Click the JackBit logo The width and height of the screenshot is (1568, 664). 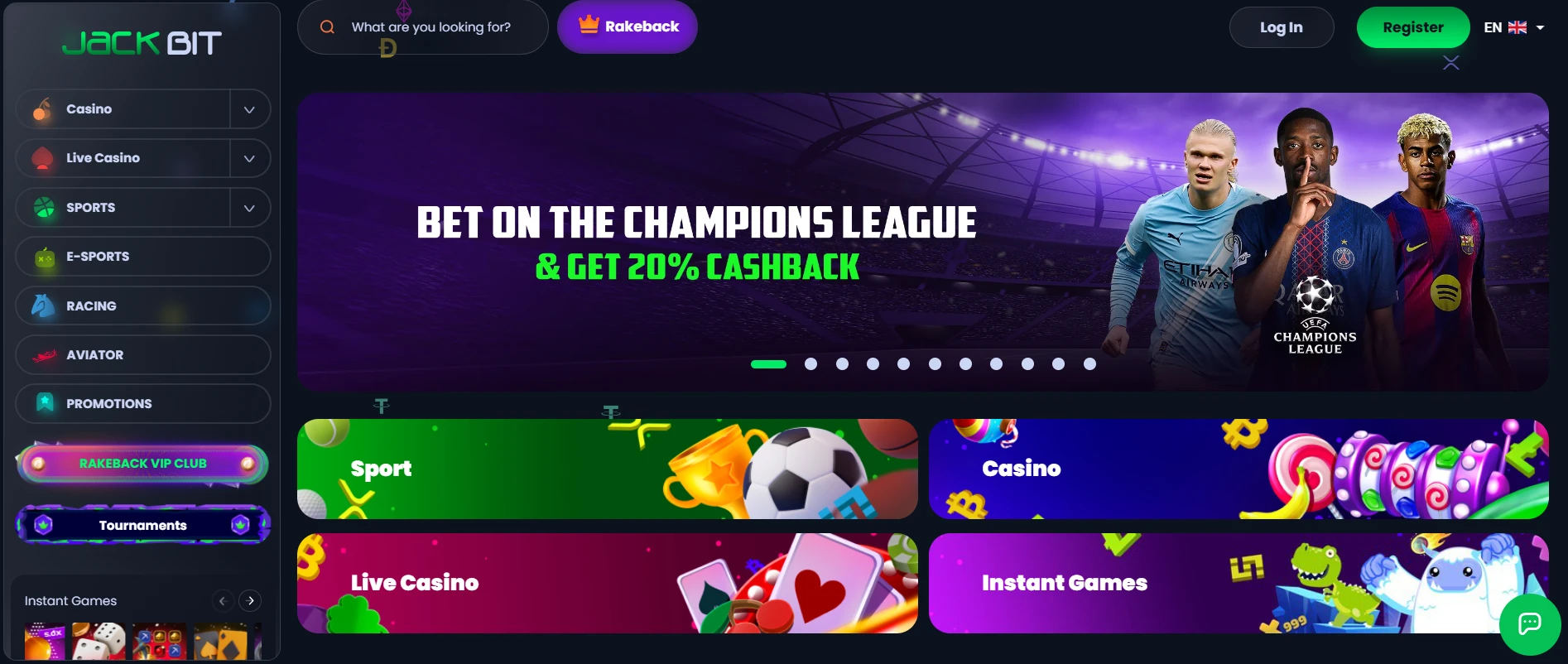[142, 43]
